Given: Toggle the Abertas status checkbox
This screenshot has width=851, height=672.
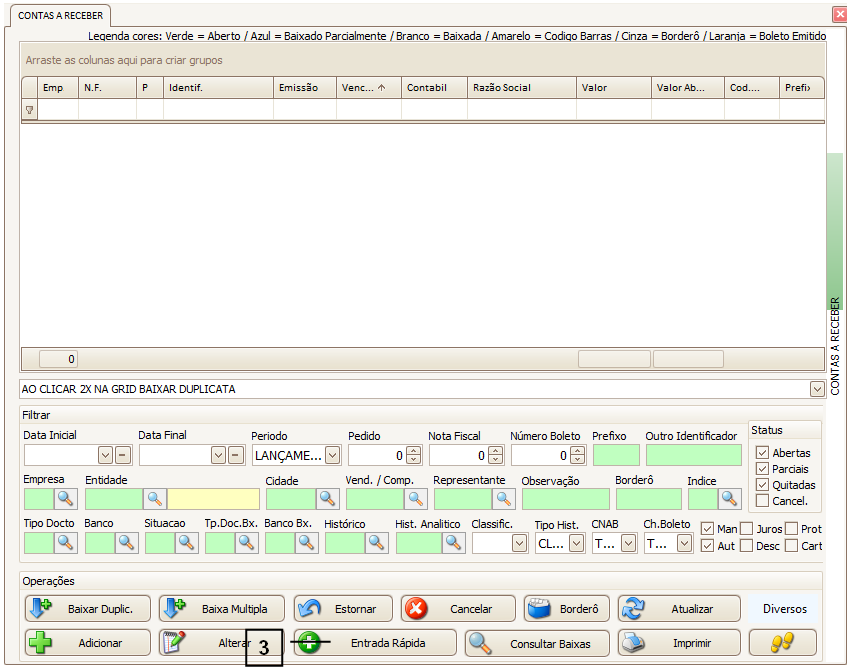Looking at the screenshot, I should click(763, 453).
